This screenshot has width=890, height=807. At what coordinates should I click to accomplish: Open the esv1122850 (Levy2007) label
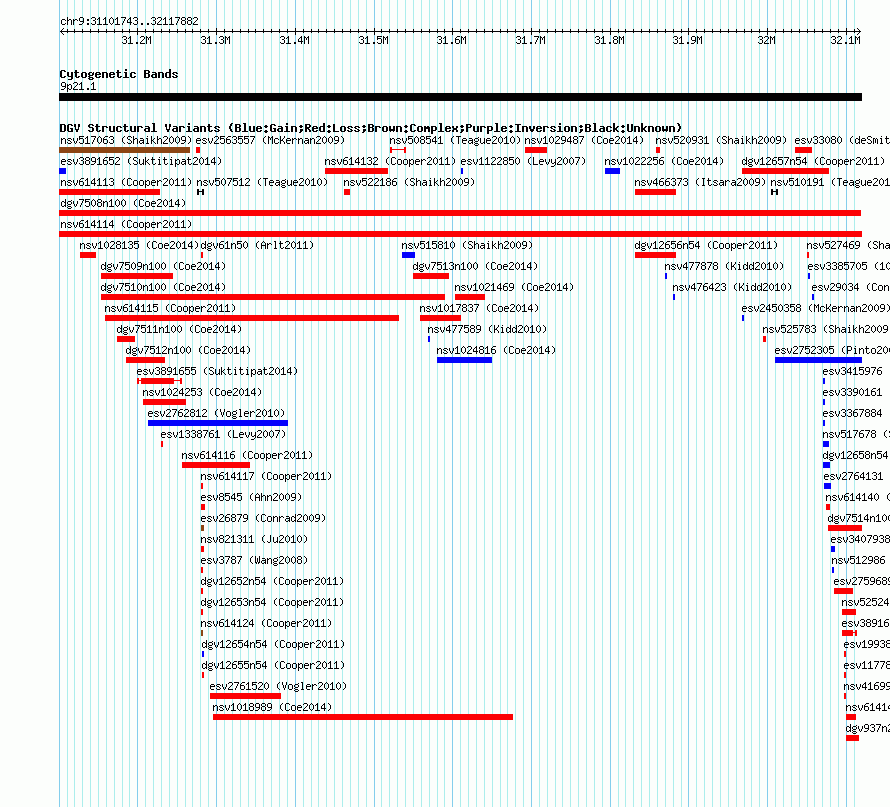pyautogui.click(x=523, y=161)
